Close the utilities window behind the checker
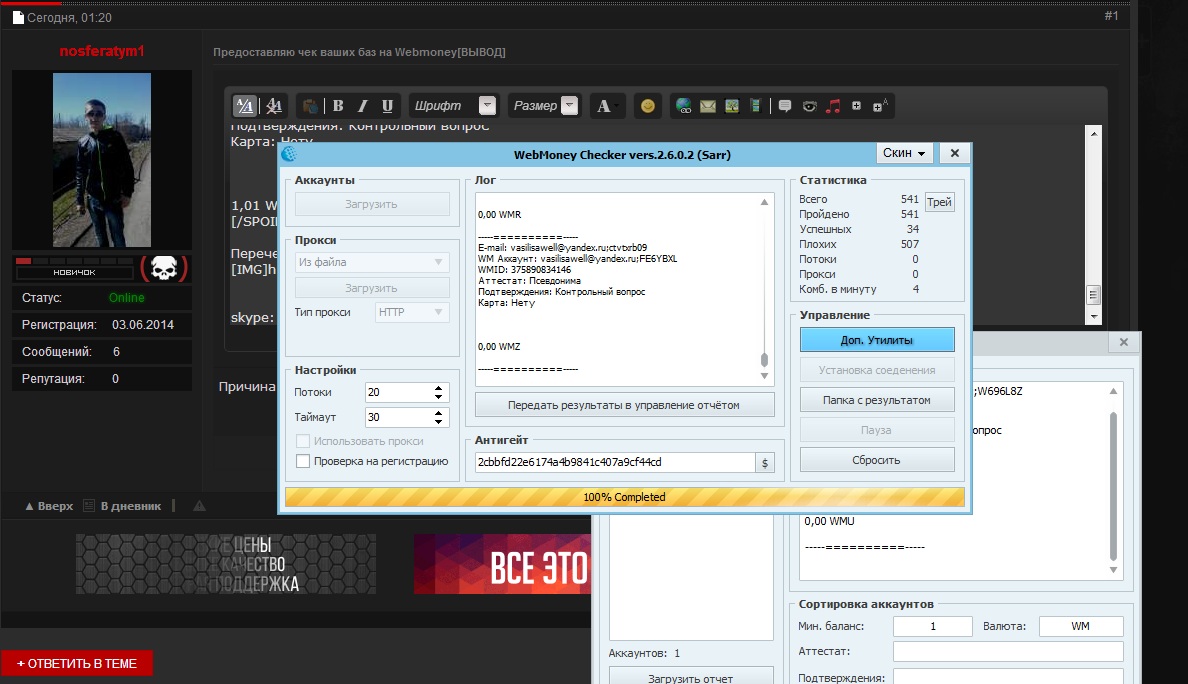This screenshot has width=1188, height=684. 1124,342
